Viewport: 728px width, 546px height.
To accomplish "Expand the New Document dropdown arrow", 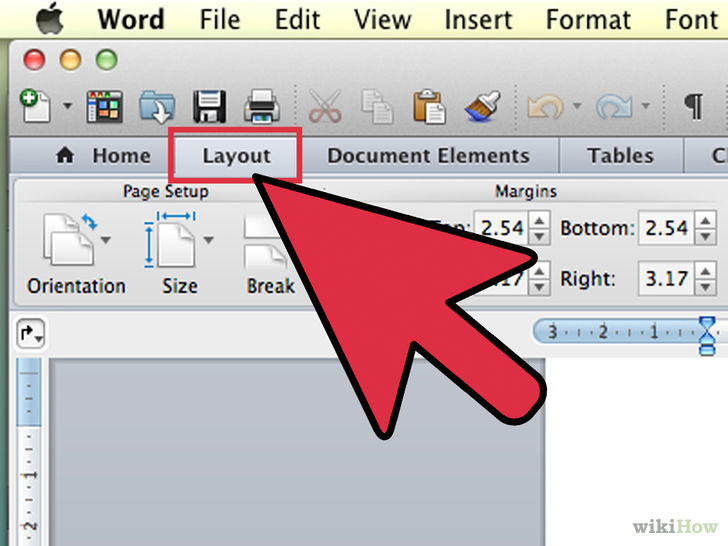I will (x=68, y=106).
